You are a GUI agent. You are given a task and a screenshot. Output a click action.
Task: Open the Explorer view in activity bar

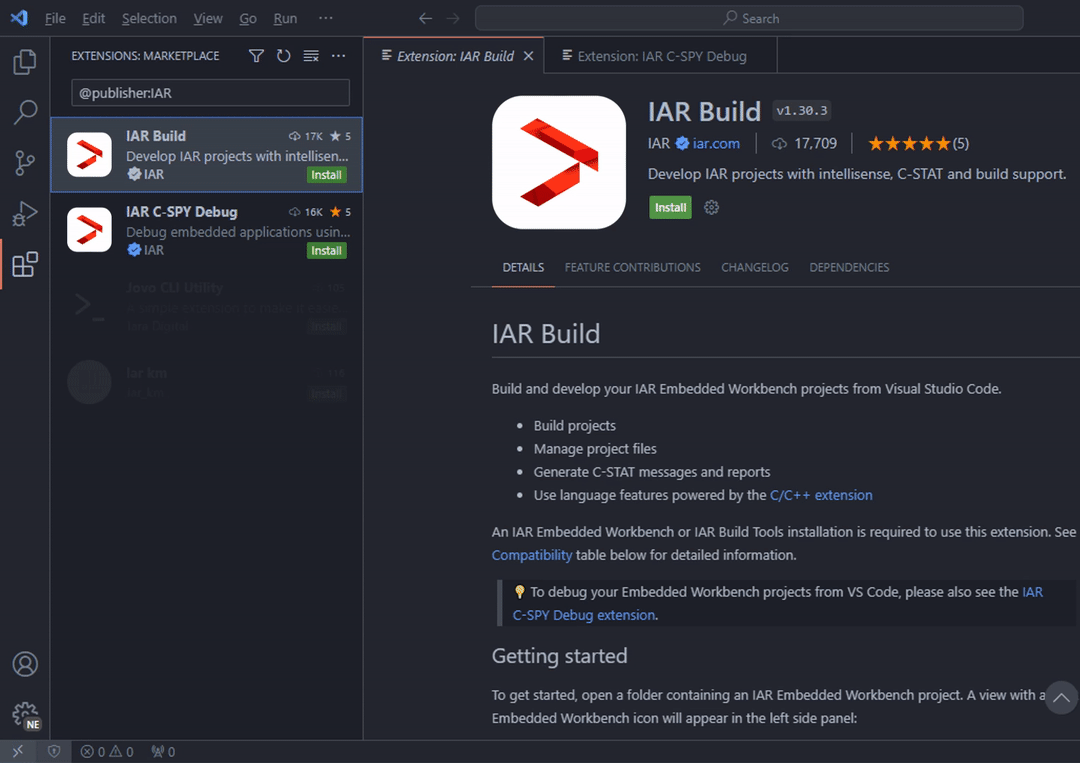(25, 62)
